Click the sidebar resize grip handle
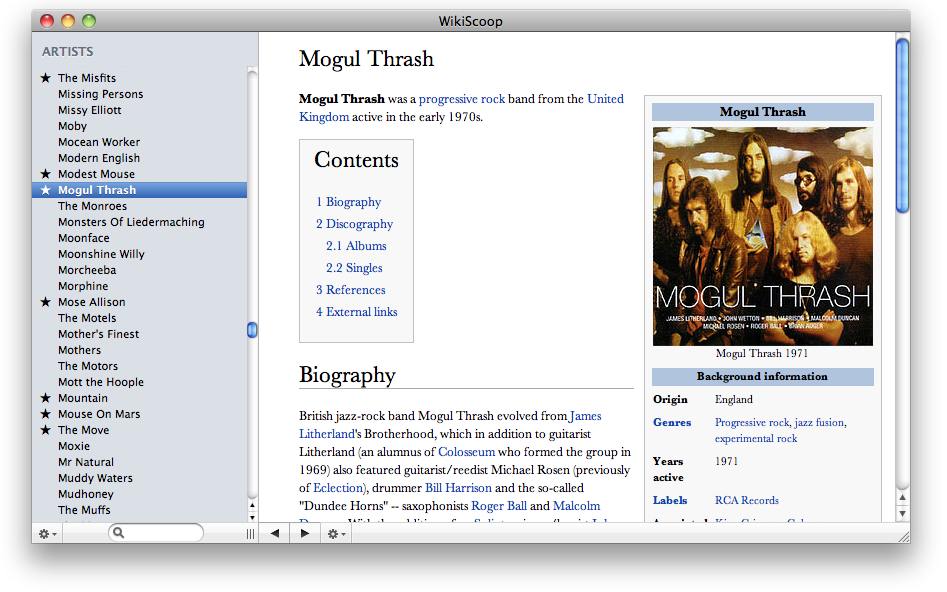 click(250, 534)
